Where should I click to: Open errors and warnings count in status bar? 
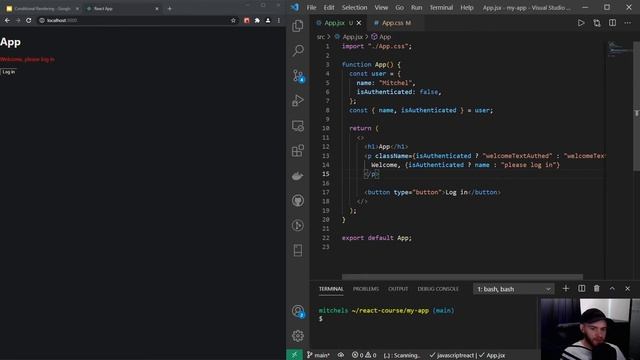(x=364, y=355)
